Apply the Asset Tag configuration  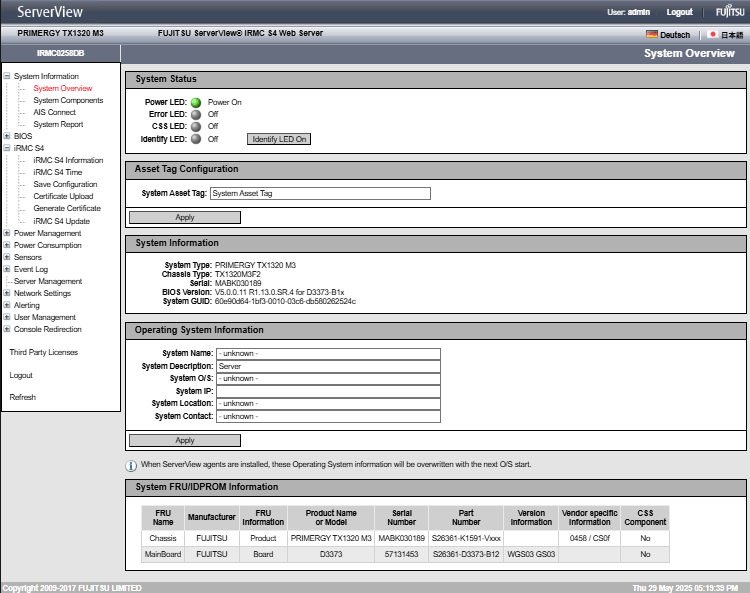[185, 217]
